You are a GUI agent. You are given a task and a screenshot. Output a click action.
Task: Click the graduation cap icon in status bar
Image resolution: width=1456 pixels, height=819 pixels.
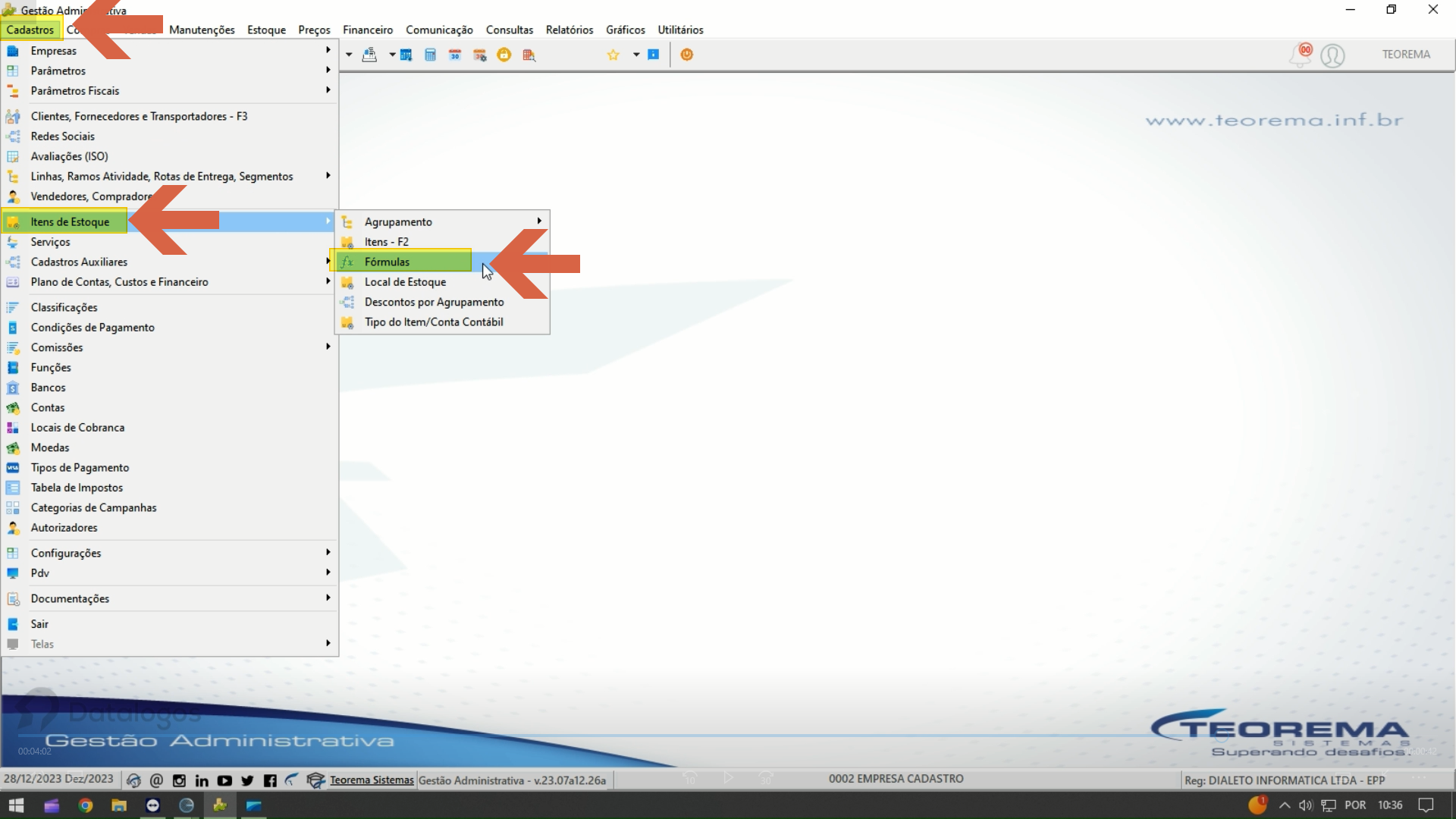(316, 780)
